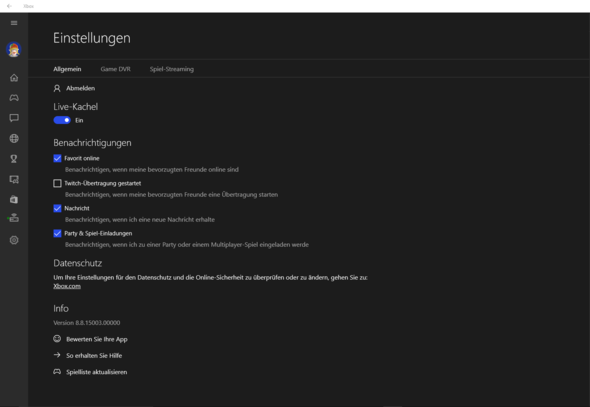Open console Connection icon in sidebar
This screenshot has width=590, height=407.
14,218
